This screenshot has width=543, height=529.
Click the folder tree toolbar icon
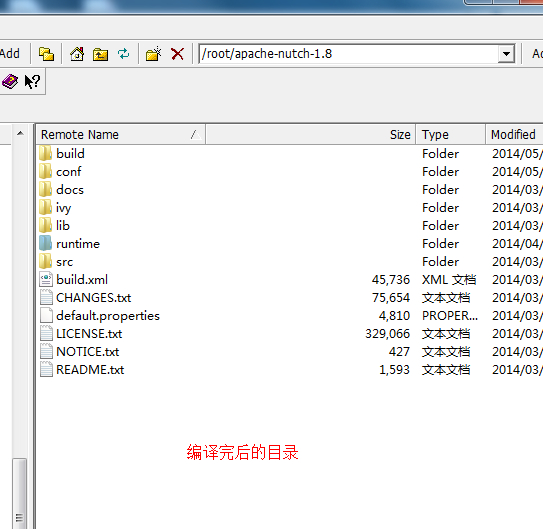point(46,54)
